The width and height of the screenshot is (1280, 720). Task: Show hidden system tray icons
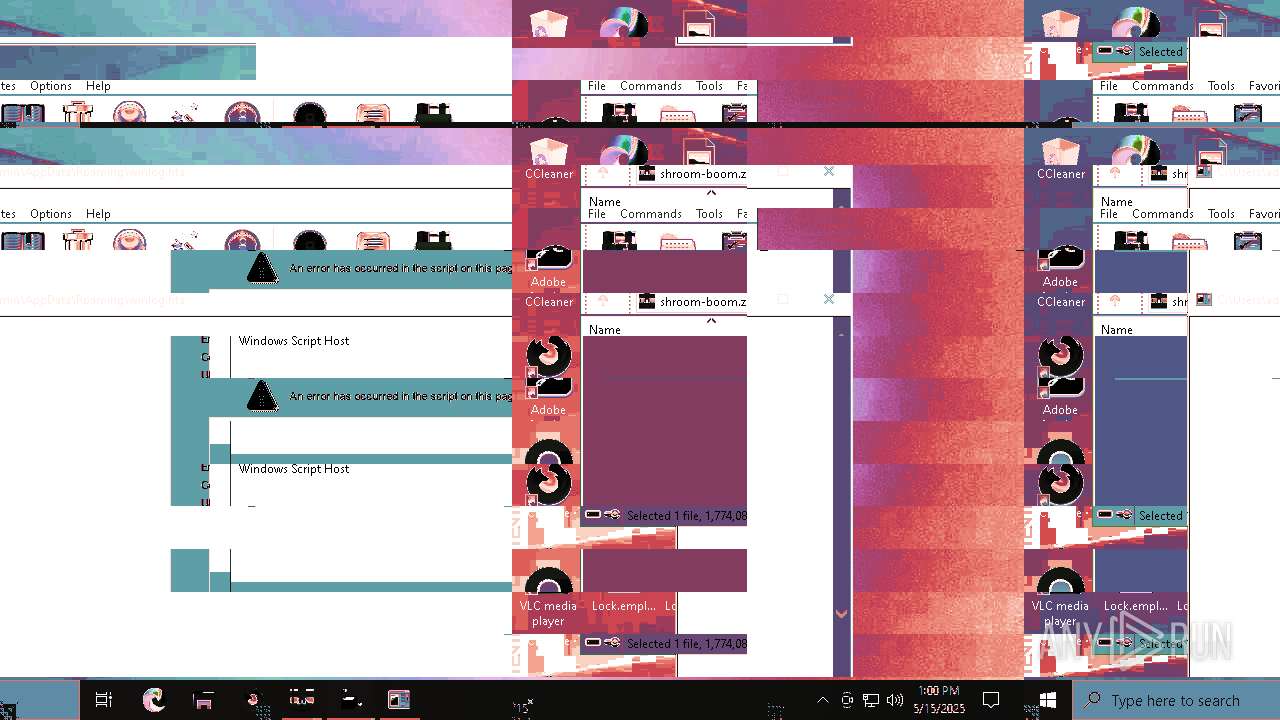(x=822, y=700)
